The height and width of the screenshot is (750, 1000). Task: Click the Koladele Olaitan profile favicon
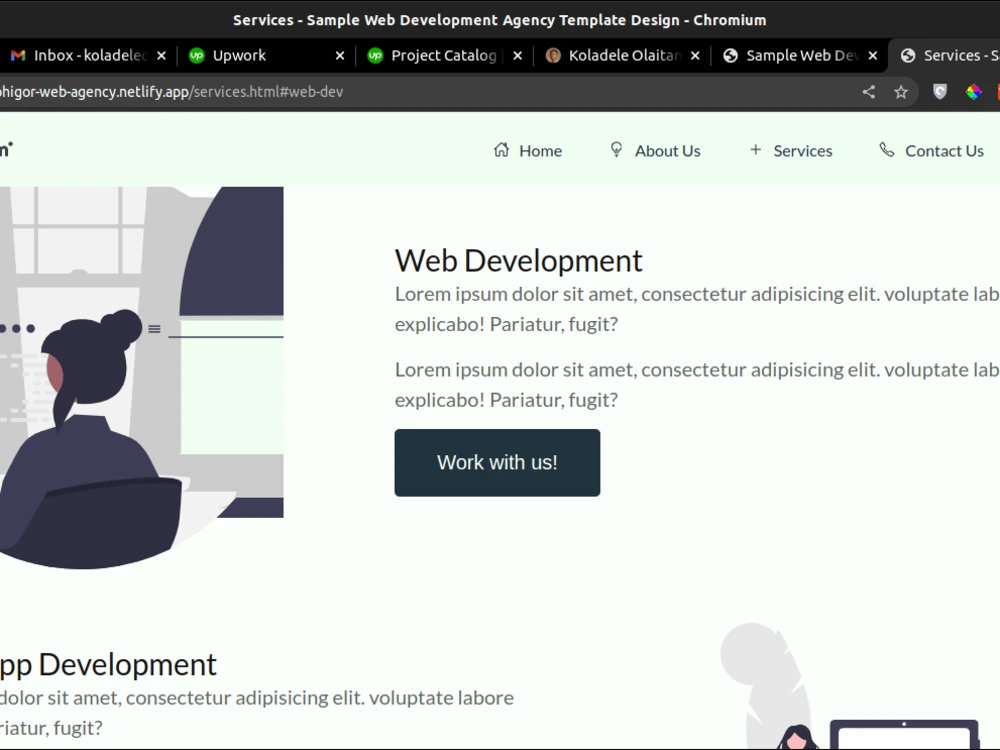point(553,55)
